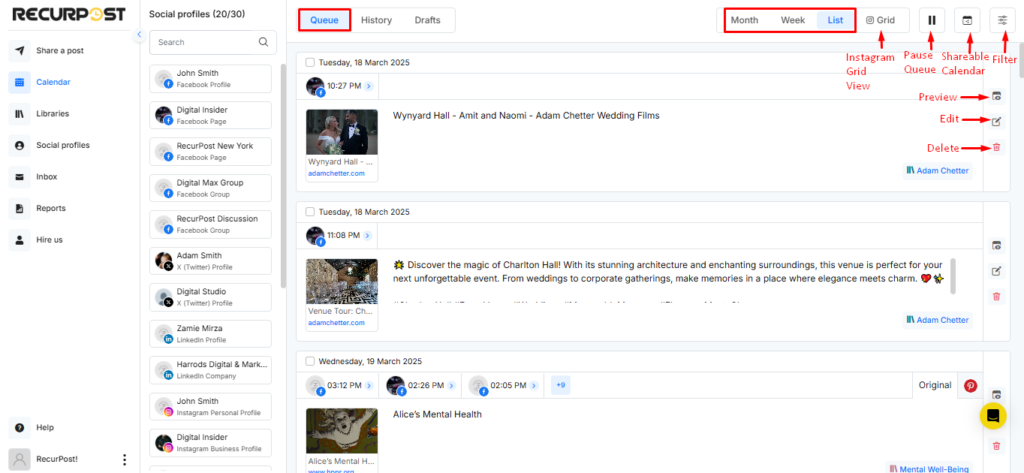Open the filter settings icon

coord(1002,20)
